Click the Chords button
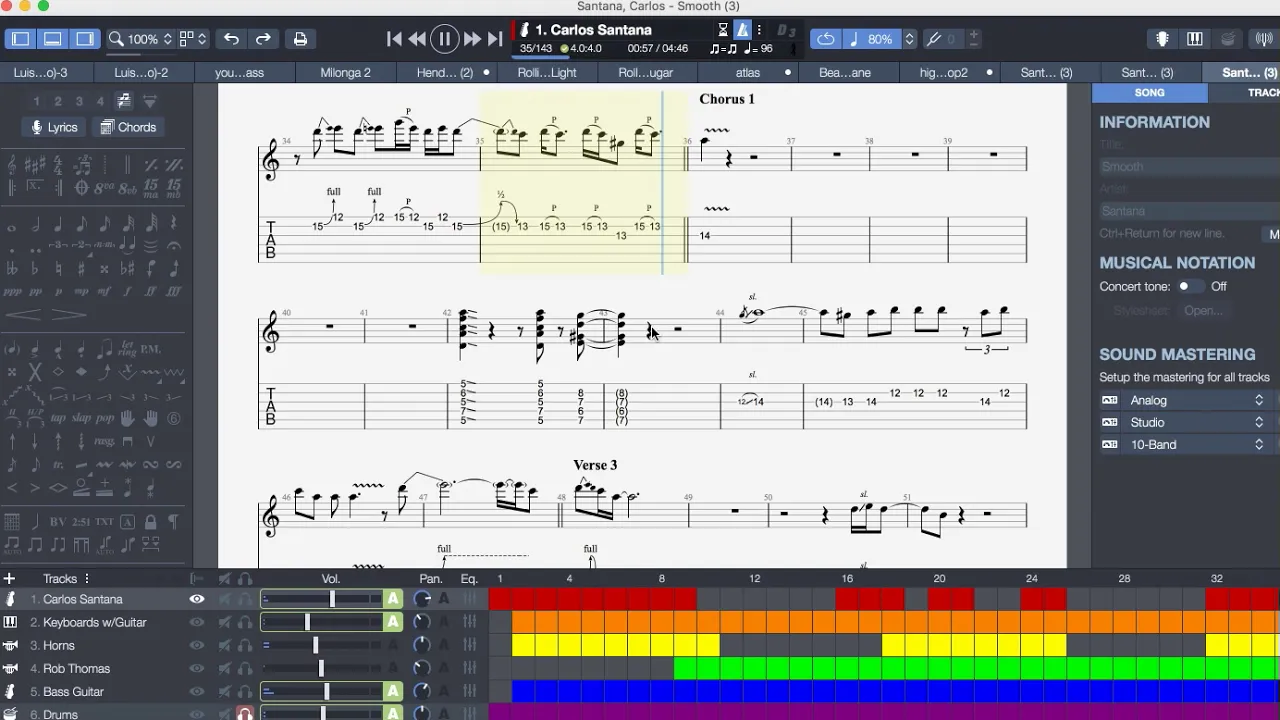The image size is (1280, 720). [128, 127]
